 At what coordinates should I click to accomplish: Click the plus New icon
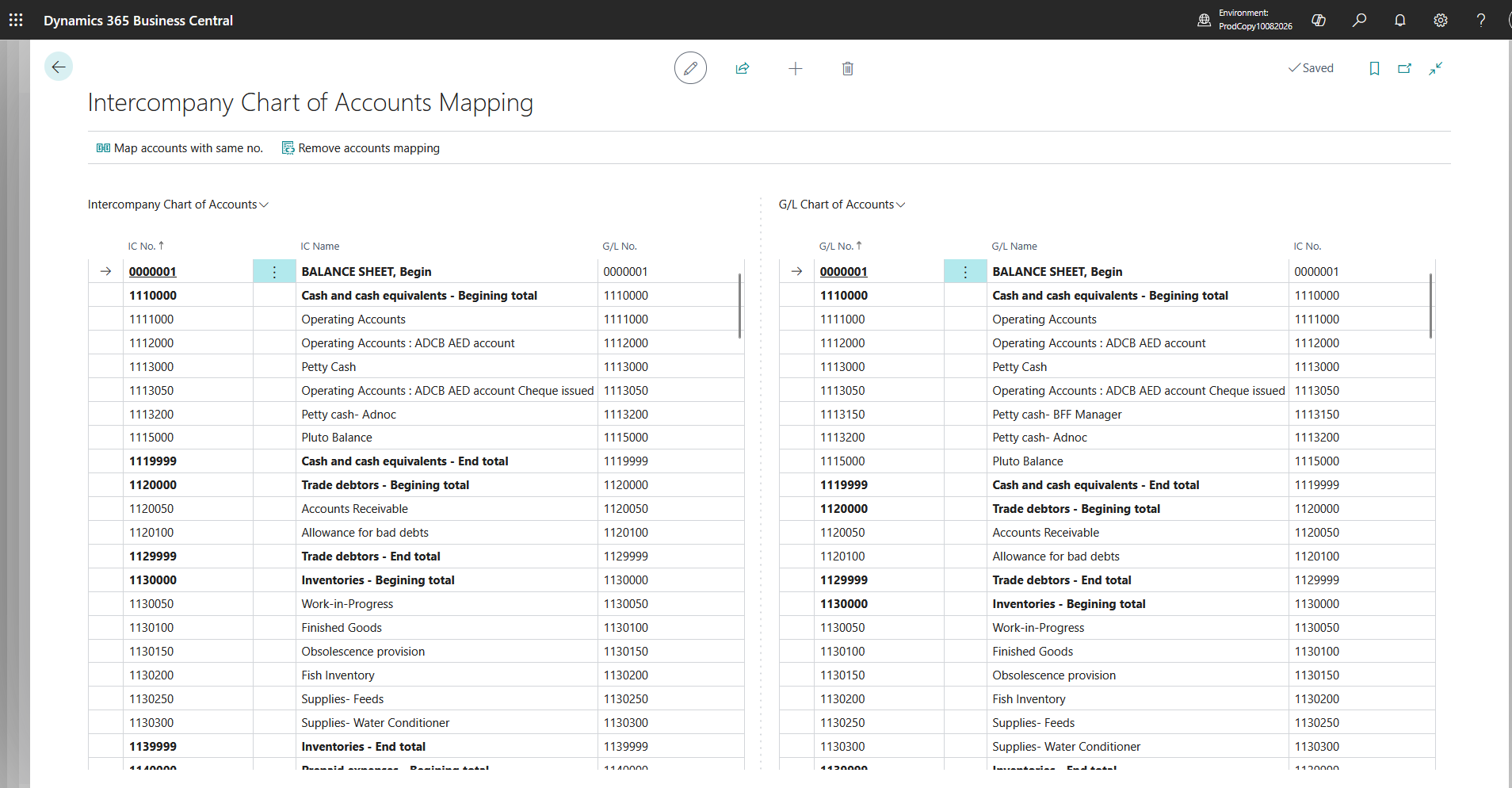[x=796, y=68]
